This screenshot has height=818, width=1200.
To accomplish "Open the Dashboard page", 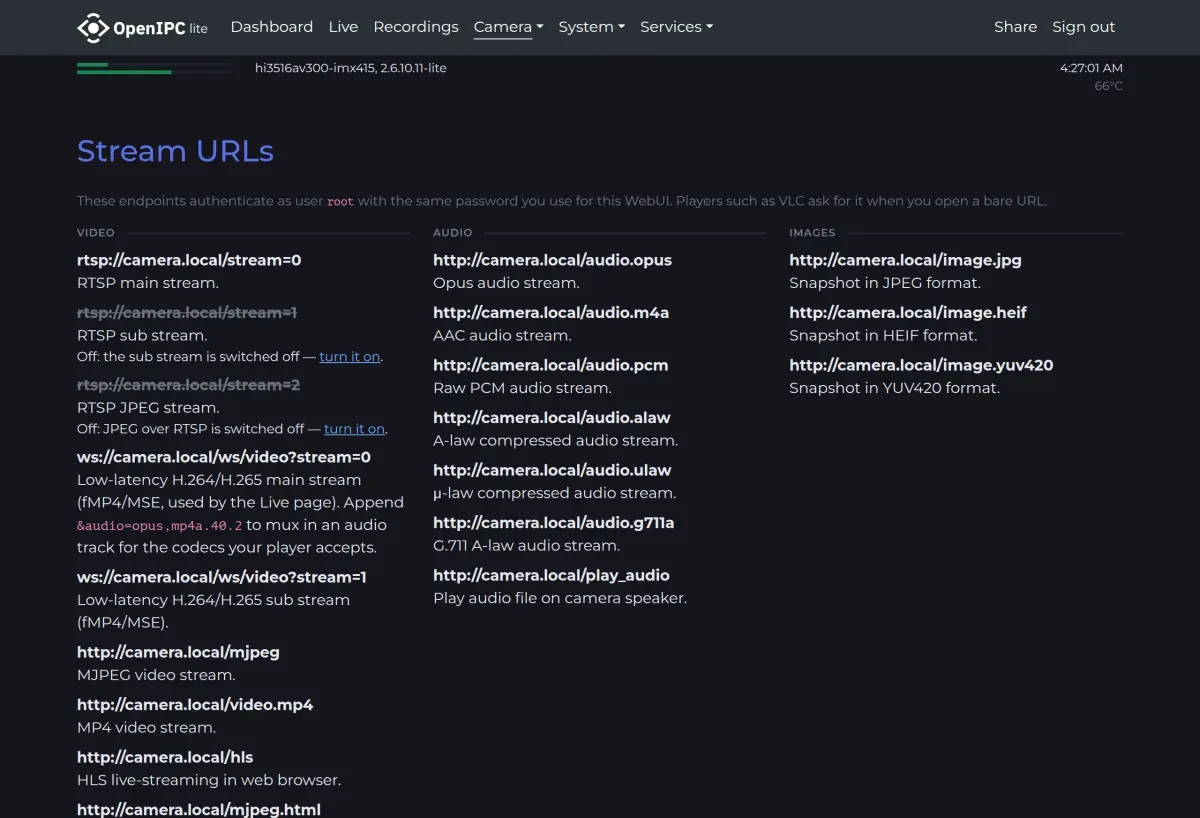I will pos(271,27).
